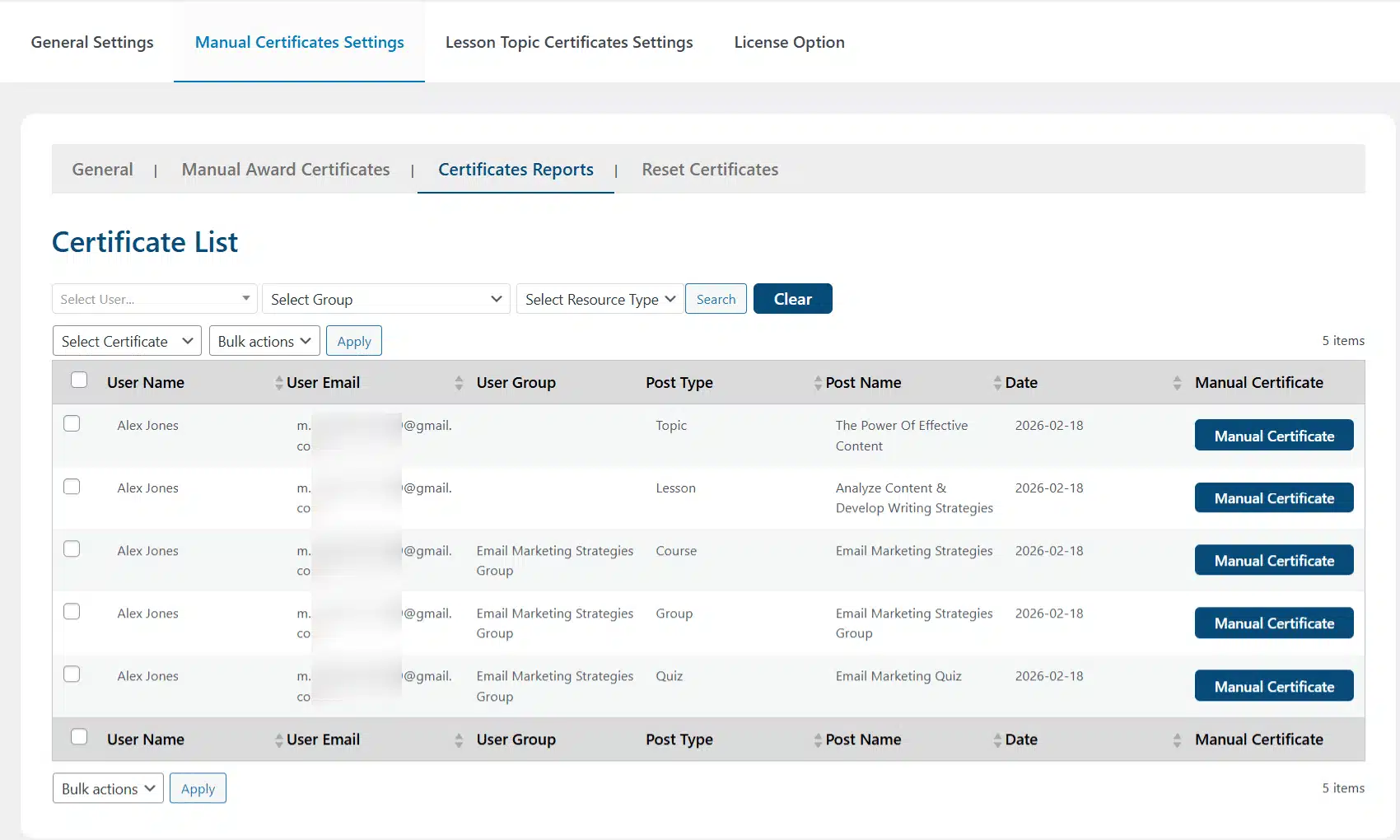
Task: Click the Certificate List heading
Action: click(145, 242)
